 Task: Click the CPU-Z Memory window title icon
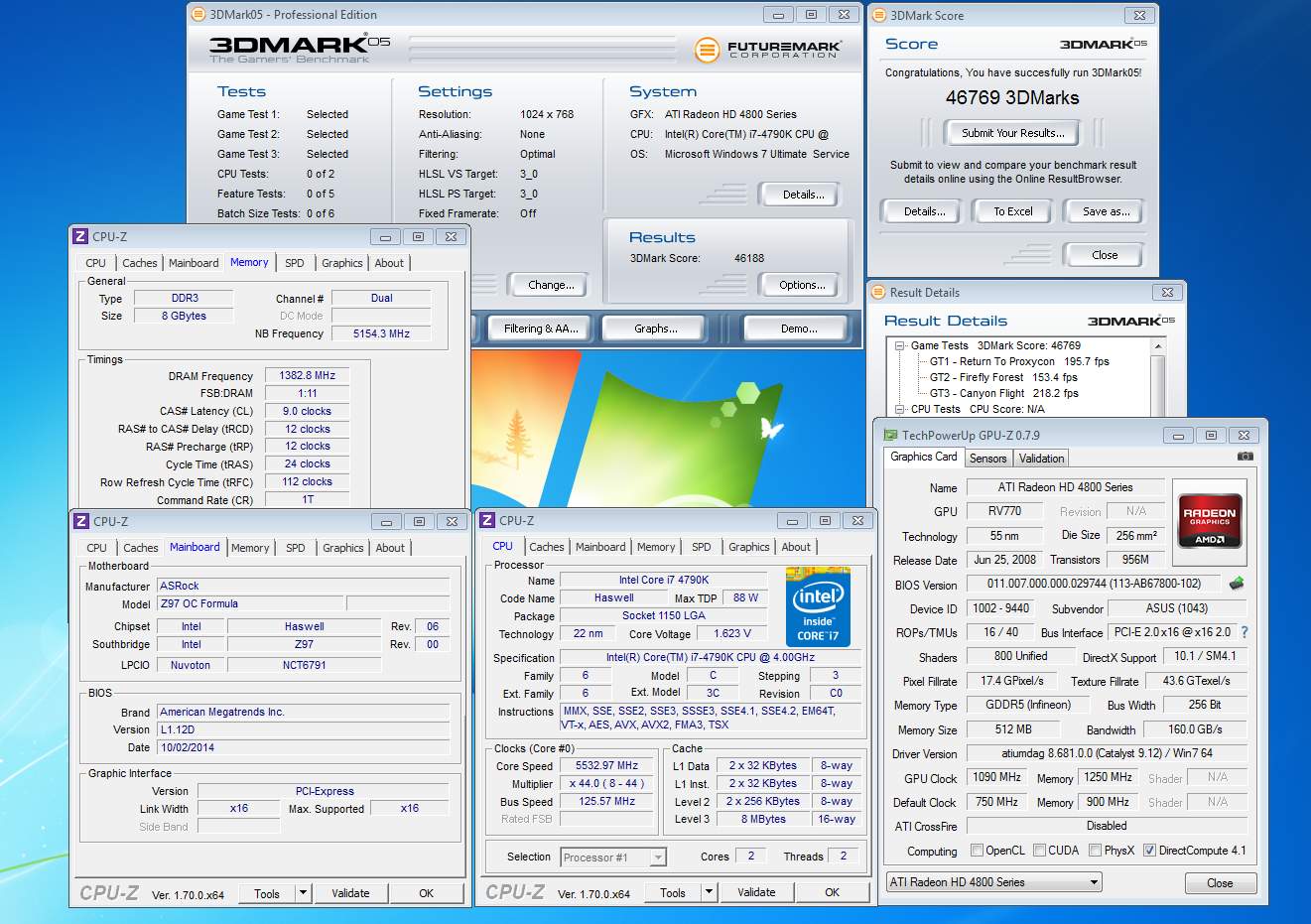coord(80,236)
